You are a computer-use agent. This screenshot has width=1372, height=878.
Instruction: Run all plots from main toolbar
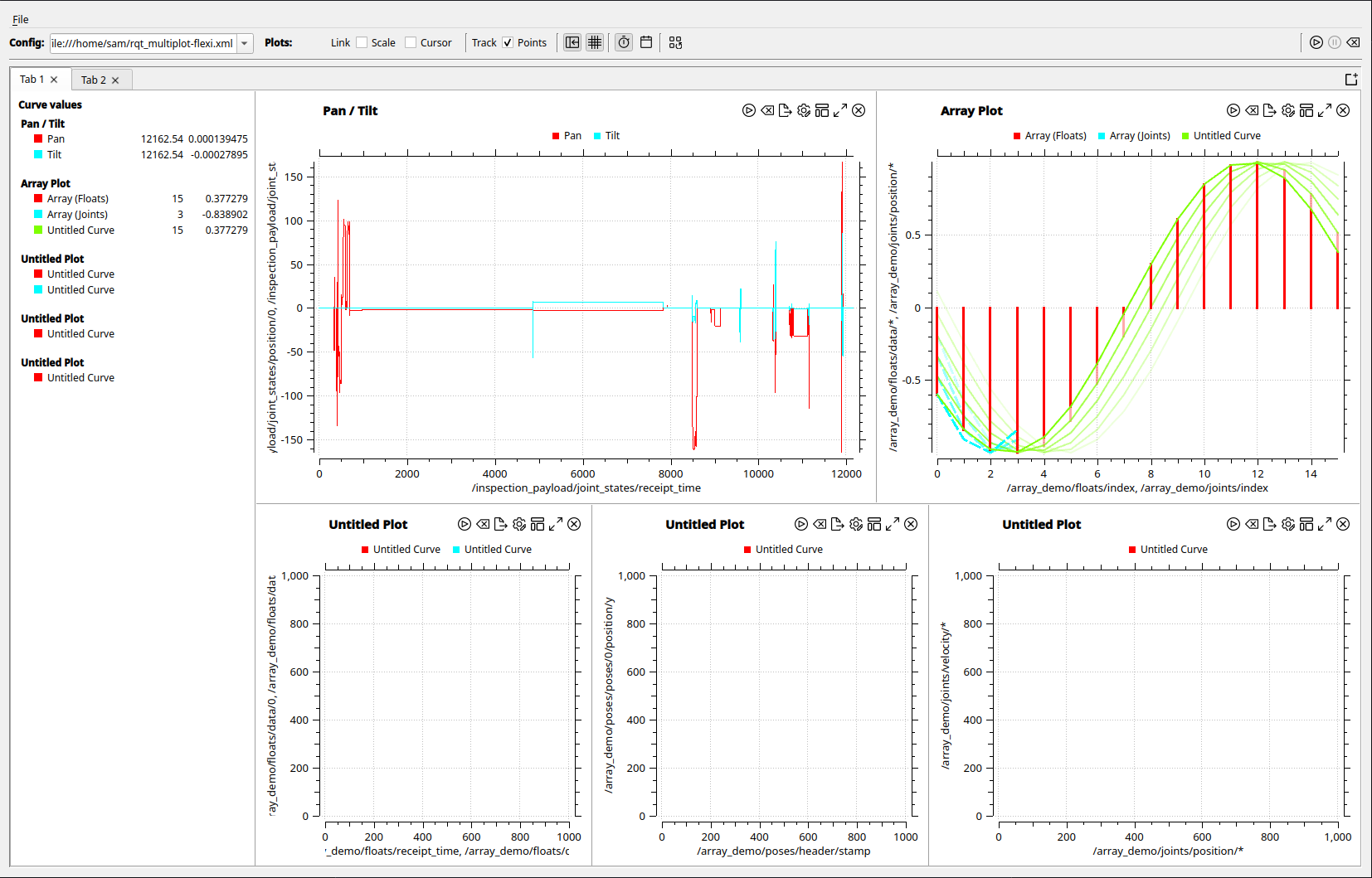tap(1316, 42)
